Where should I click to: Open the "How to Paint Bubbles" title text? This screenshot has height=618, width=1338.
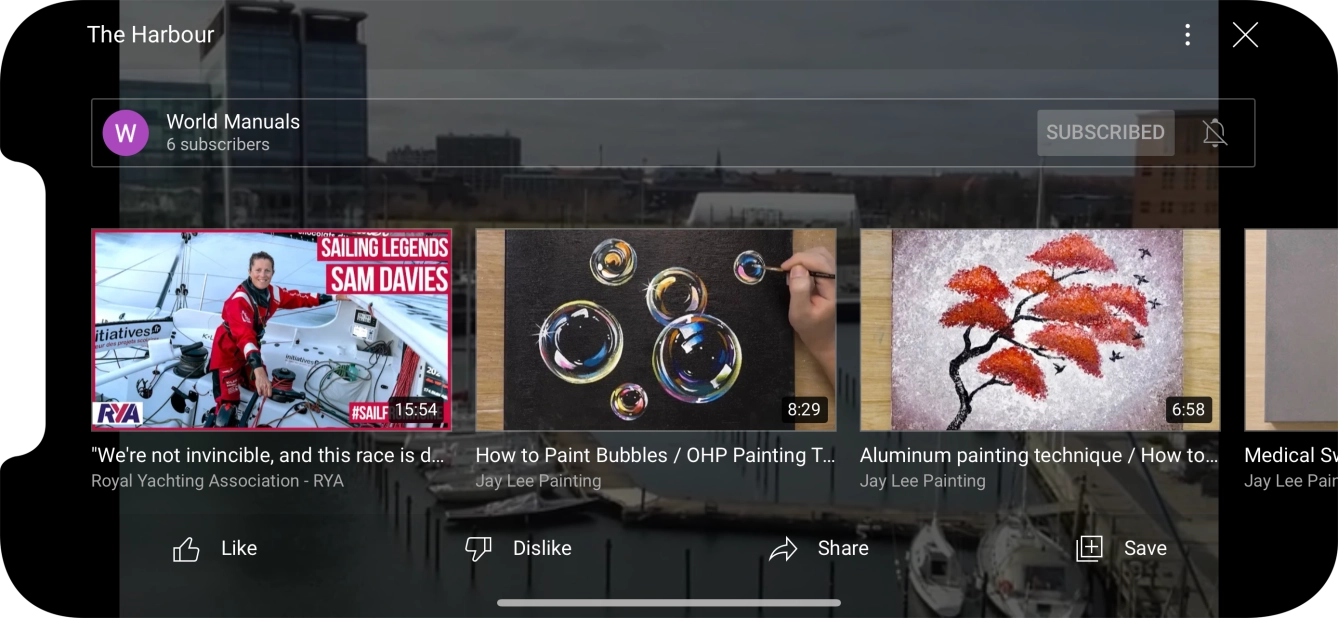pos(655,455)
